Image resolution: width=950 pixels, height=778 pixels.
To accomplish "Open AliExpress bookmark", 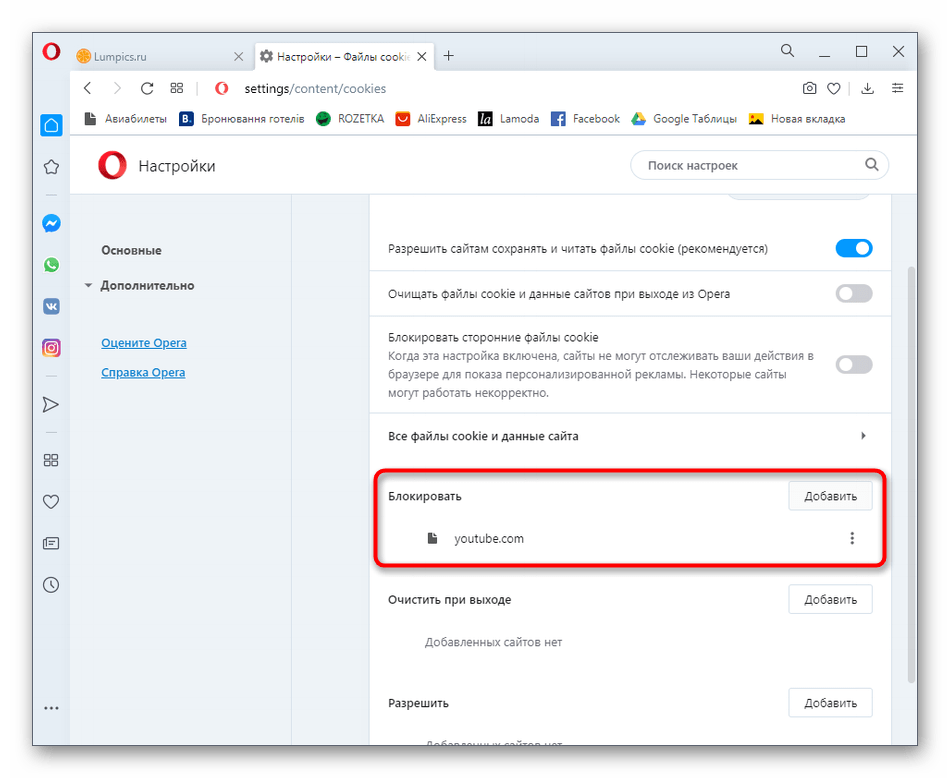I will click(x=431, y=119).
